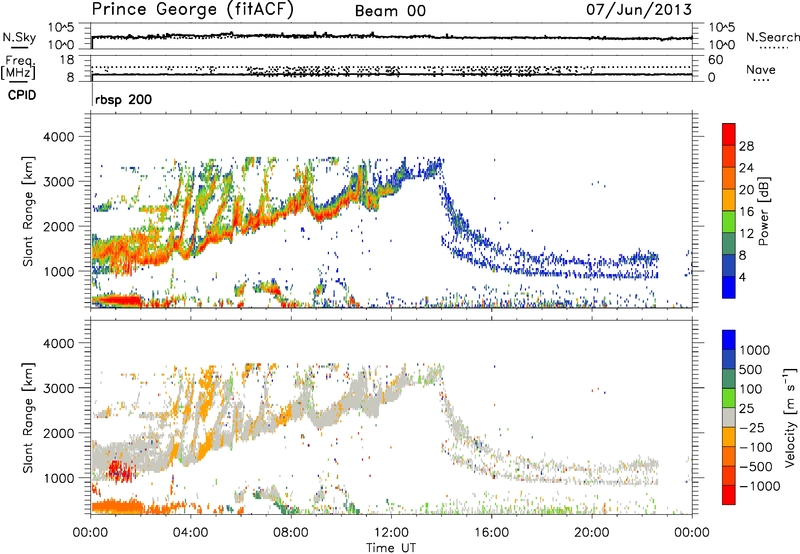Click the '60' Nave axis value

click(x=715, y=60)
